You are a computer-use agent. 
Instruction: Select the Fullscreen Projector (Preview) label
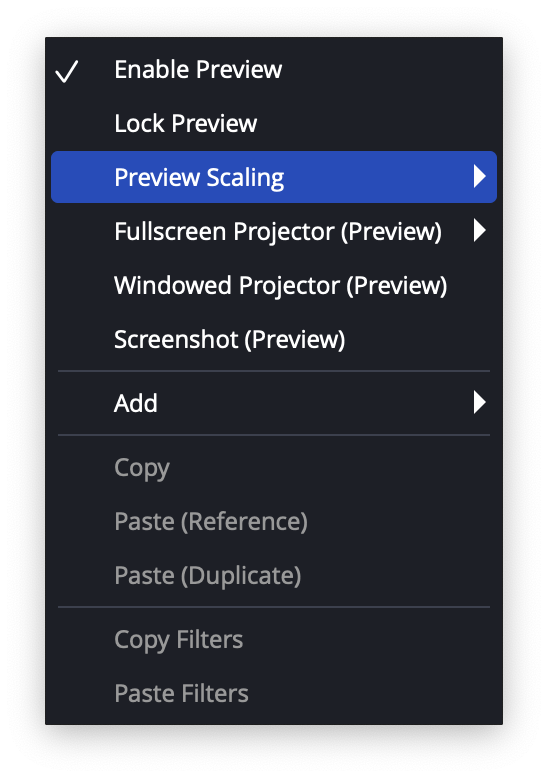click(x=277, y=232)
